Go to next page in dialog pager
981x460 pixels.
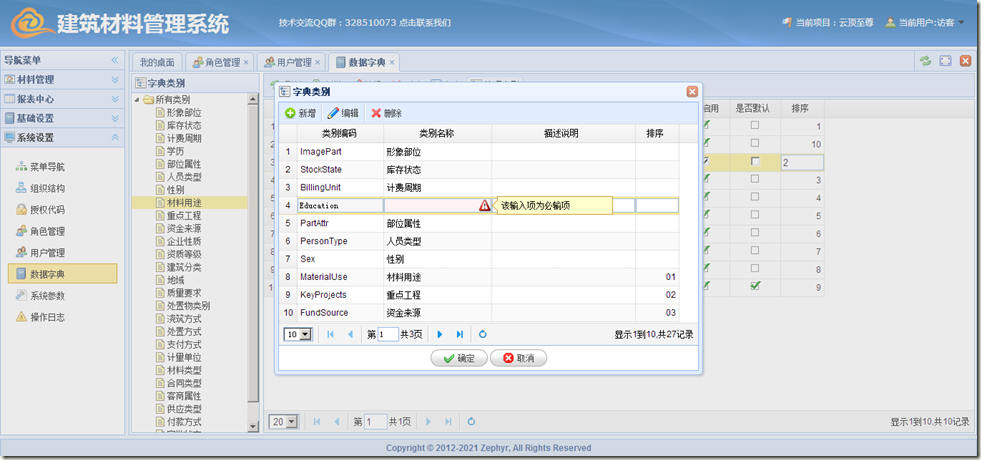[439, 334]
